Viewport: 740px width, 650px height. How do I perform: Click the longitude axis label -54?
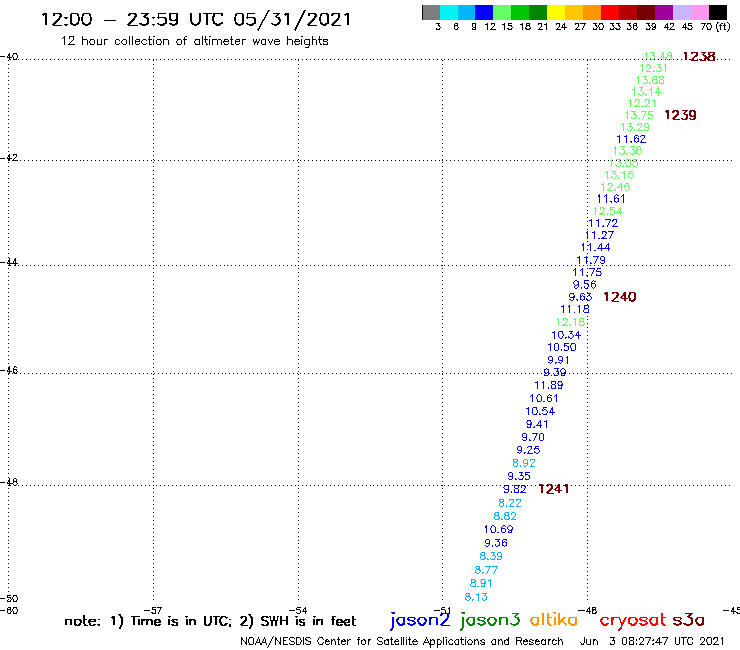298,610
